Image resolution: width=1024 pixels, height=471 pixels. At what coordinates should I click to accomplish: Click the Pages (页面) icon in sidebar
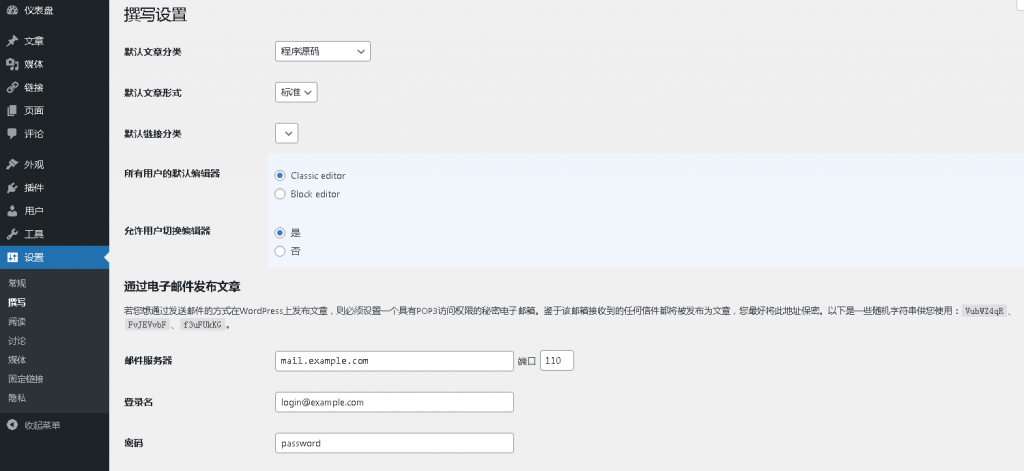click(x=12, y=110)
